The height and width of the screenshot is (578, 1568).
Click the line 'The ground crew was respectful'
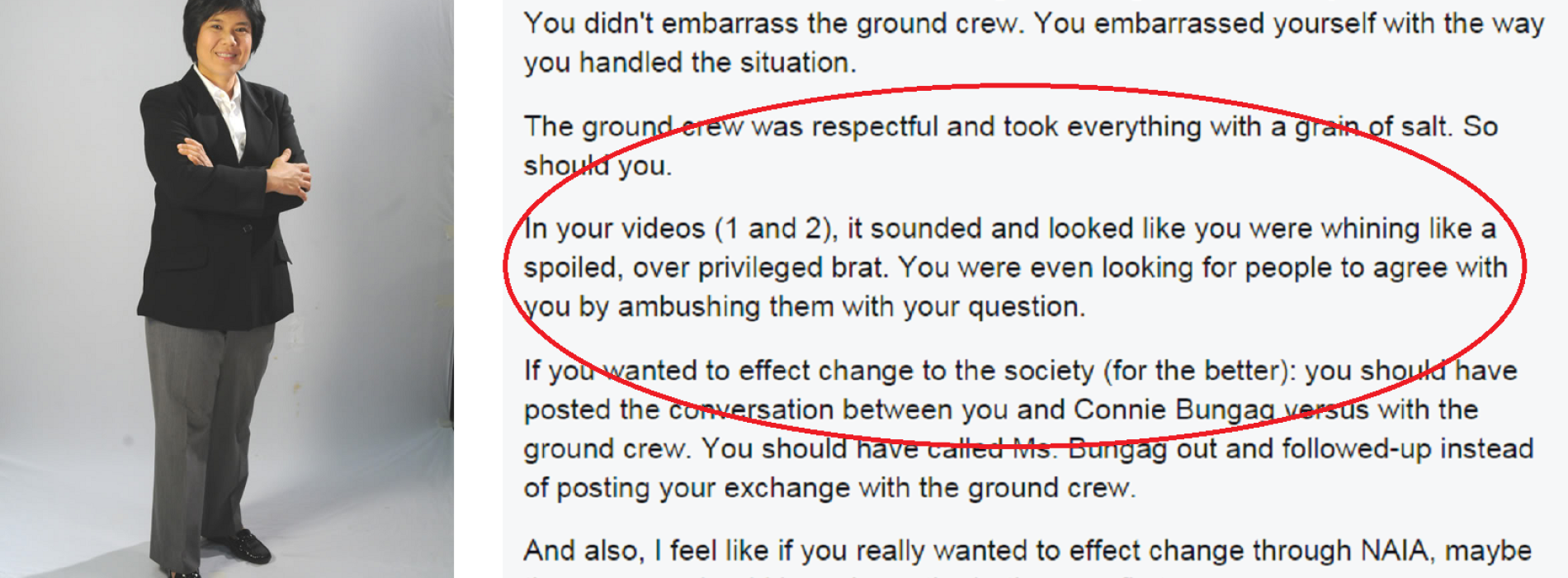[1010, 127]
